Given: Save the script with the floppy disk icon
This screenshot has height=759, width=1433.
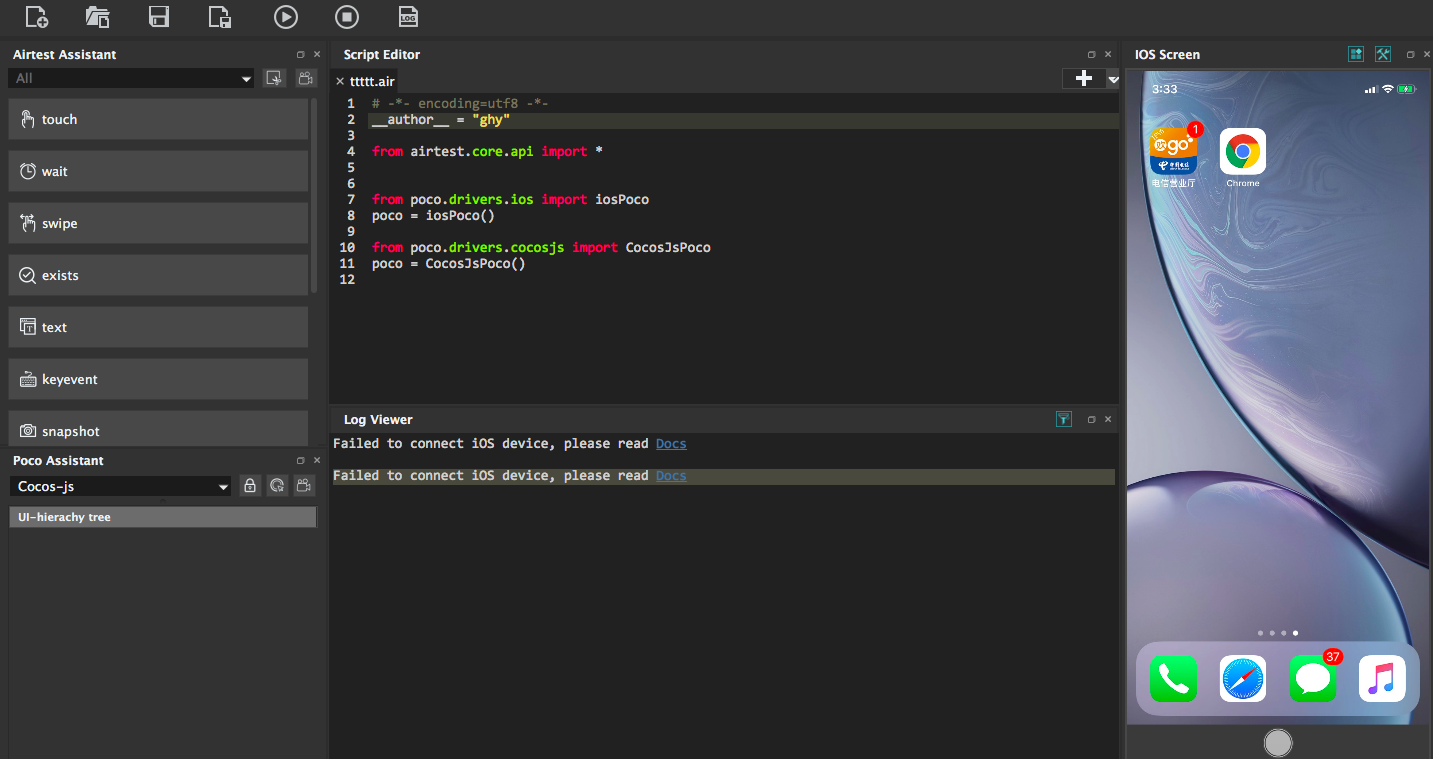Looking at the screenshot, I should 158,16.
